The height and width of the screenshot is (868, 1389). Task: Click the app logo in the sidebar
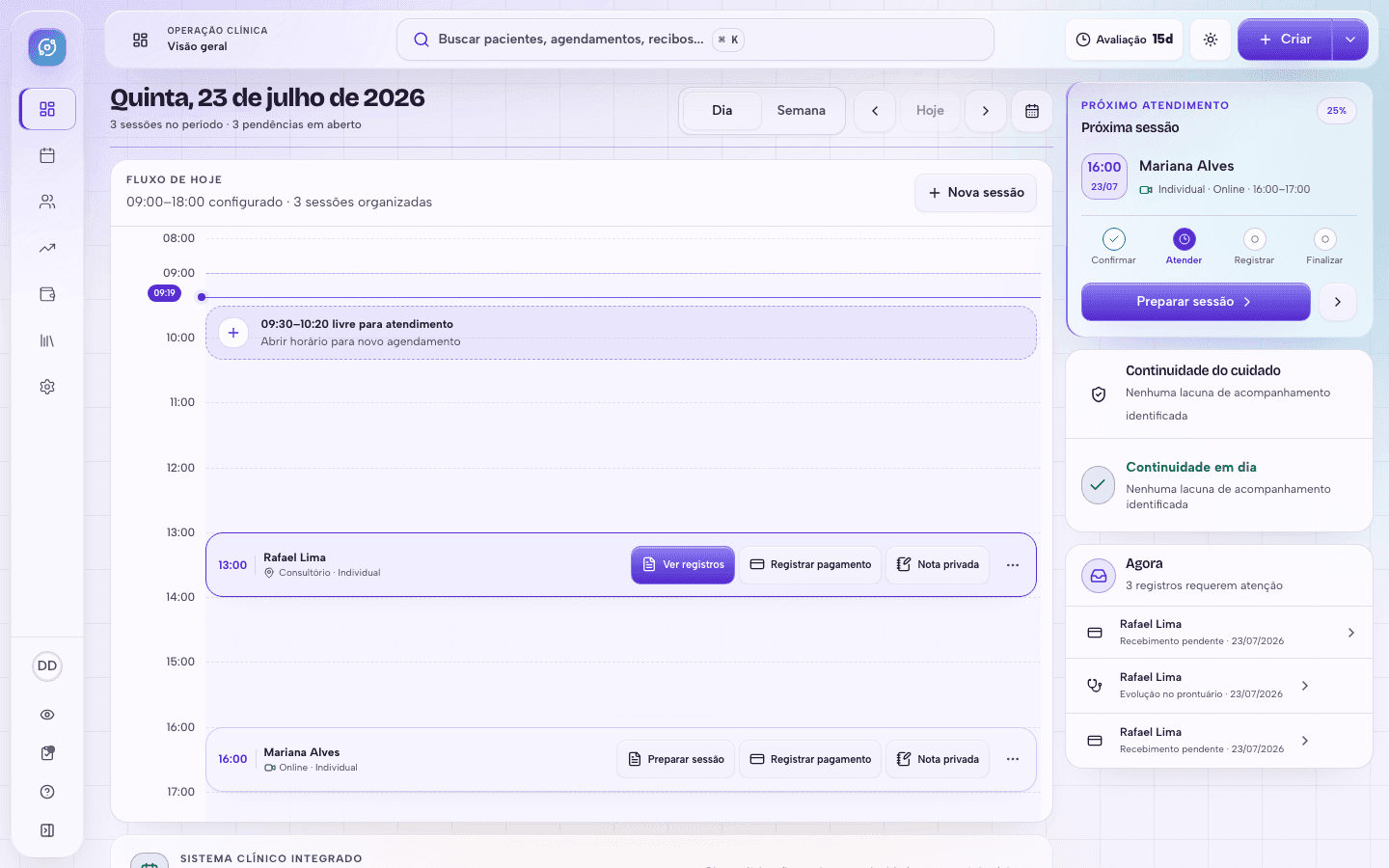point(47,47)
